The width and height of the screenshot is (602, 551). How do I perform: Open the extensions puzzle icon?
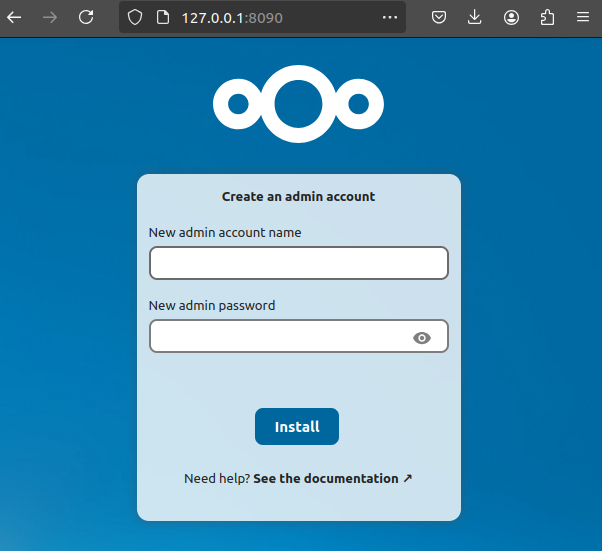pyautogui.click(x=547, y=17)
